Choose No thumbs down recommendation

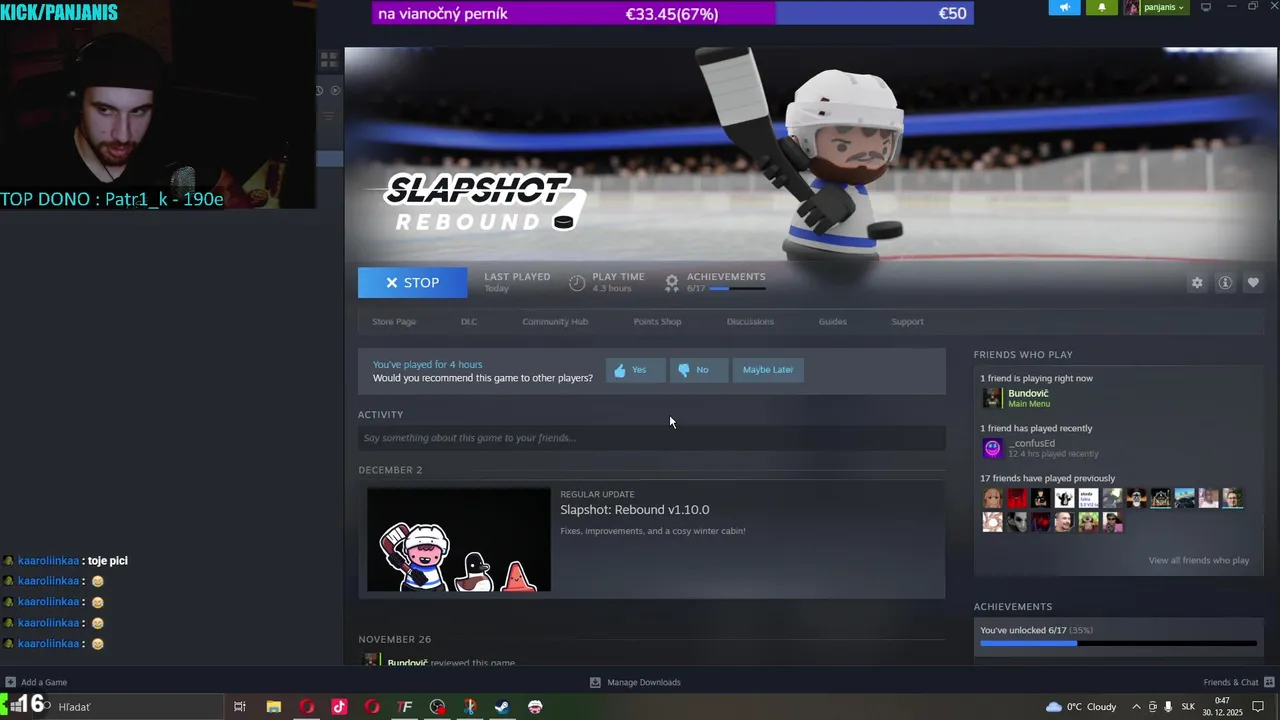point(698,370)
